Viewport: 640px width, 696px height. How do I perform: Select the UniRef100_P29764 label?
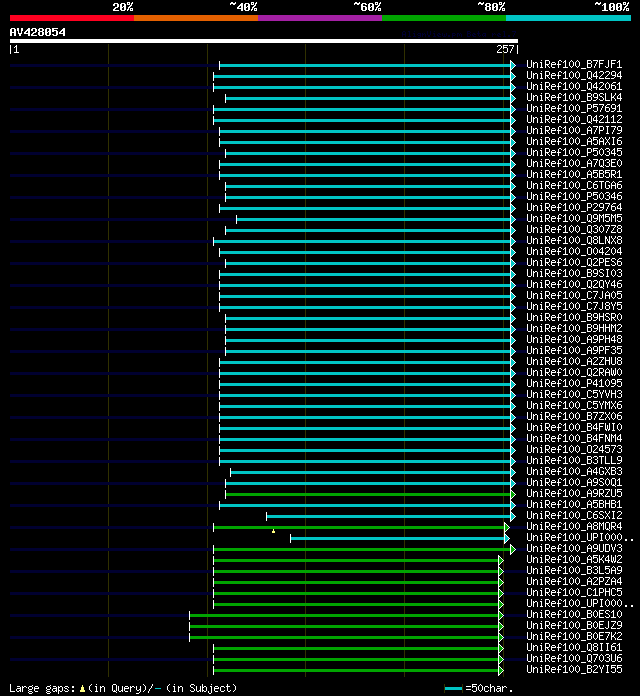(574, 207)
